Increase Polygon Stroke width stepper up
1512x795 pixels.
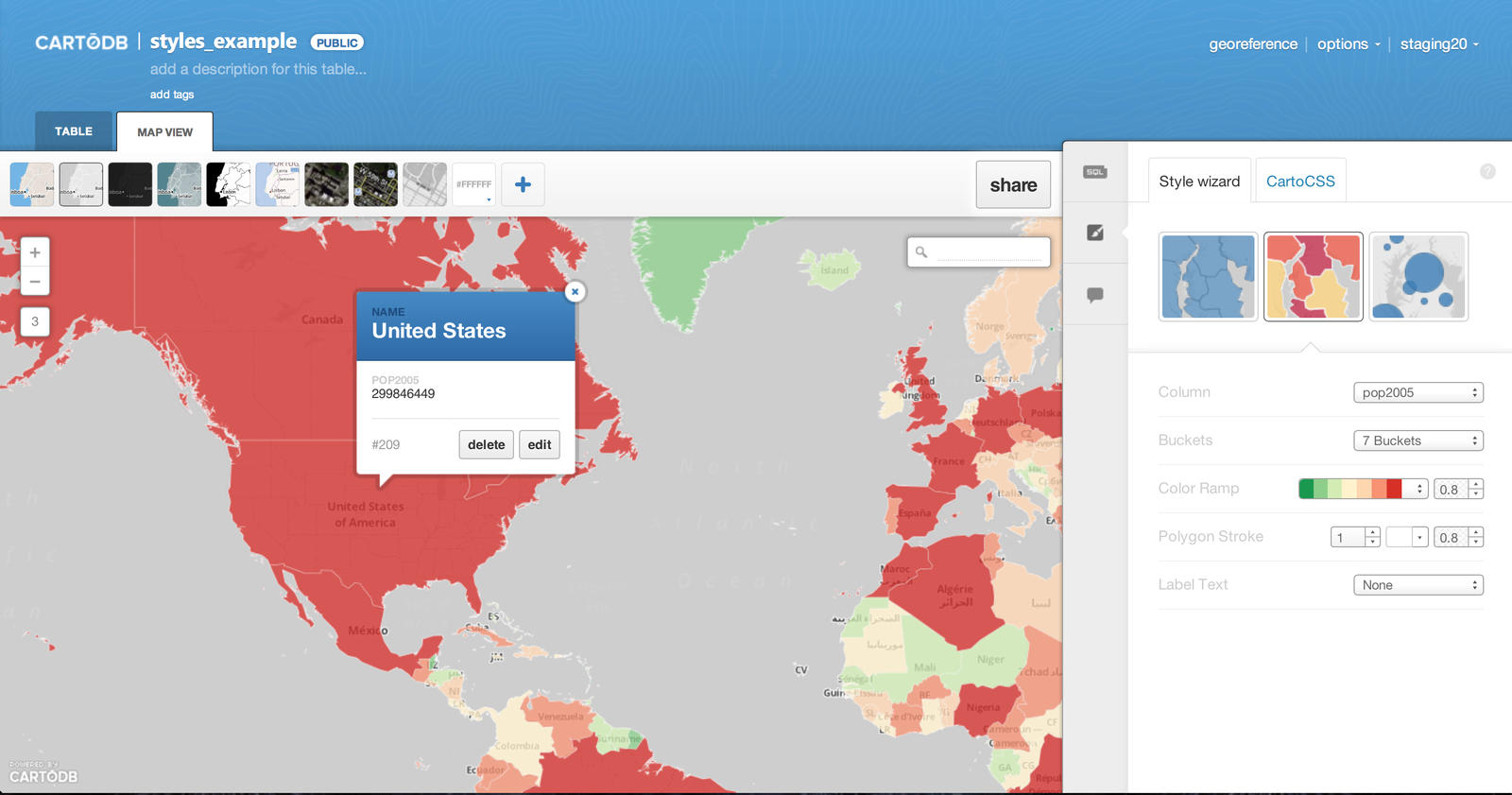pyautogui.click(x=1373, y=532)
